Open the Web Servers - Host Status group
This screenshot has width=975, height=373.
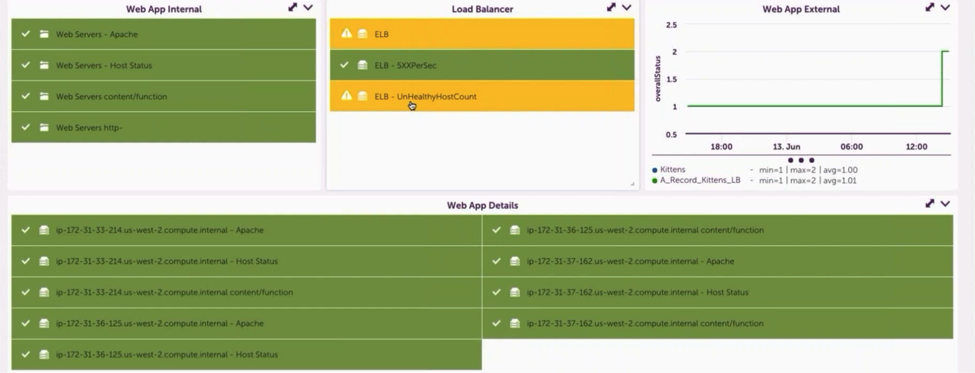164,65
